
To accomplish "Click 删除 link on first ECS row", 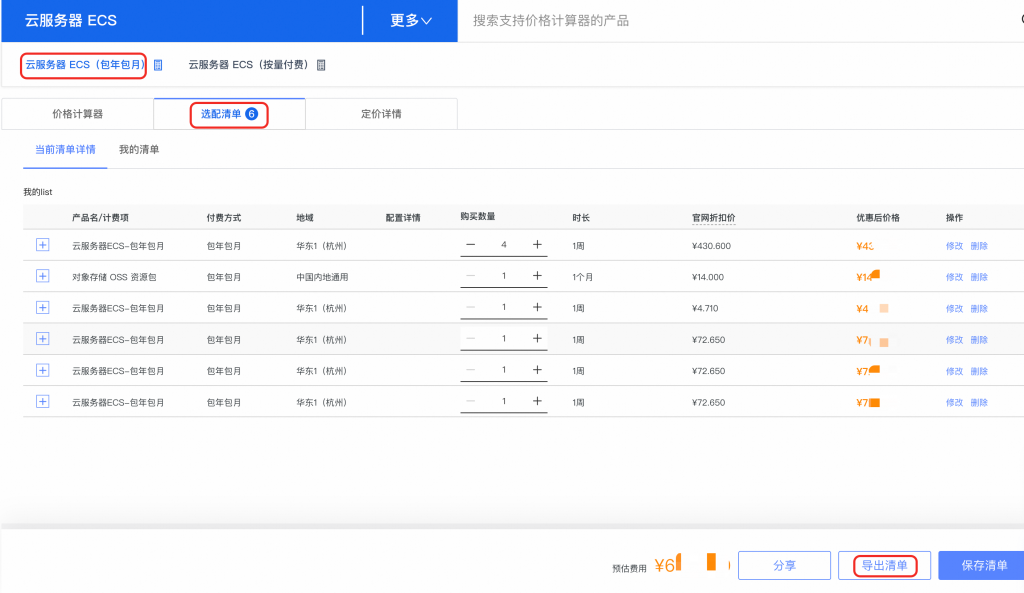I will click(979, 246).
